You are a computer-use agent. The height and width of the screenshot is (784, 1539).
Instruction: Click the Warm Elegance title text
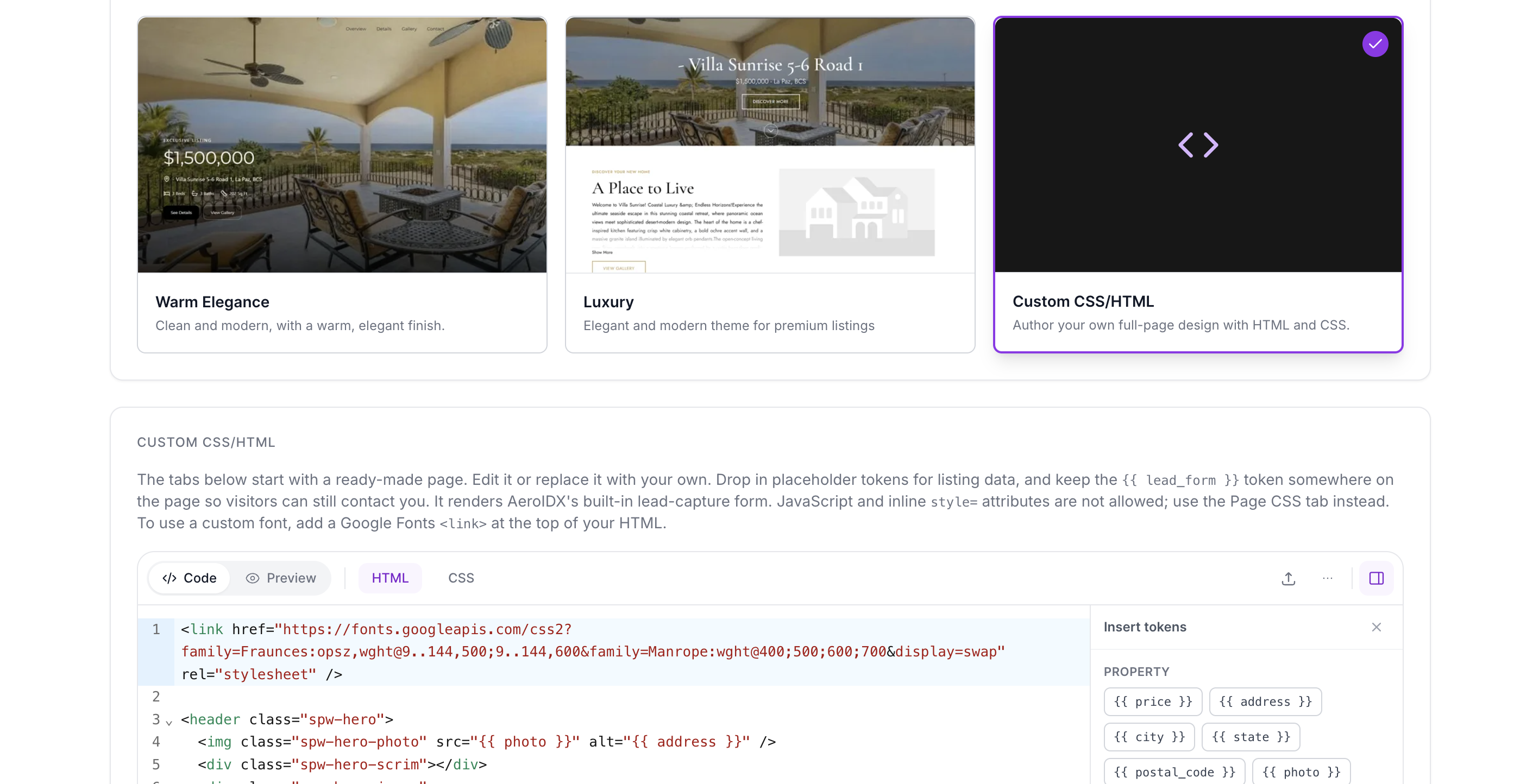(x=212, y=302)
